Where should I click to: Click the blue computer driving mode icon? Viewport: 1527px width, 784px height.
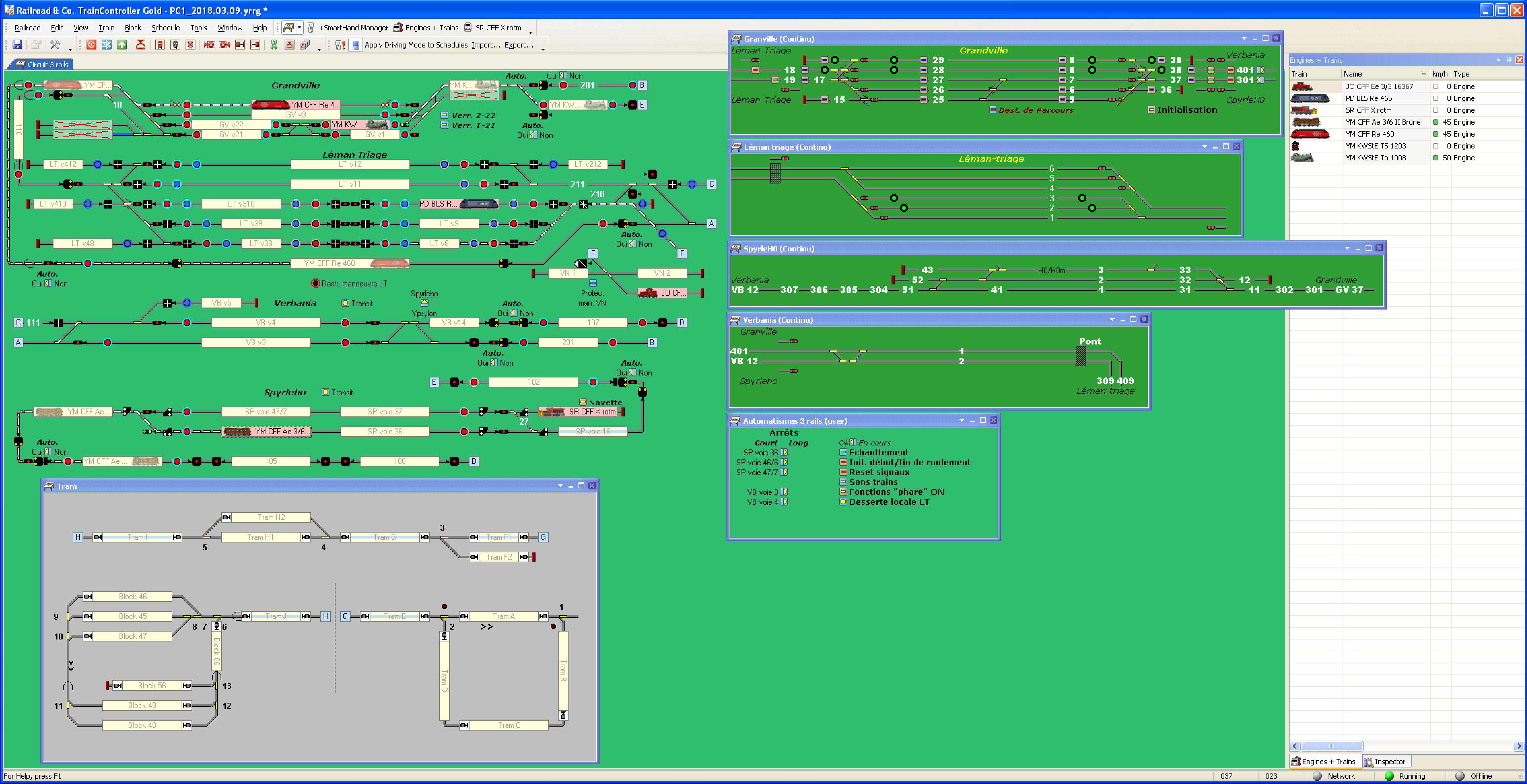coord(356,45)
